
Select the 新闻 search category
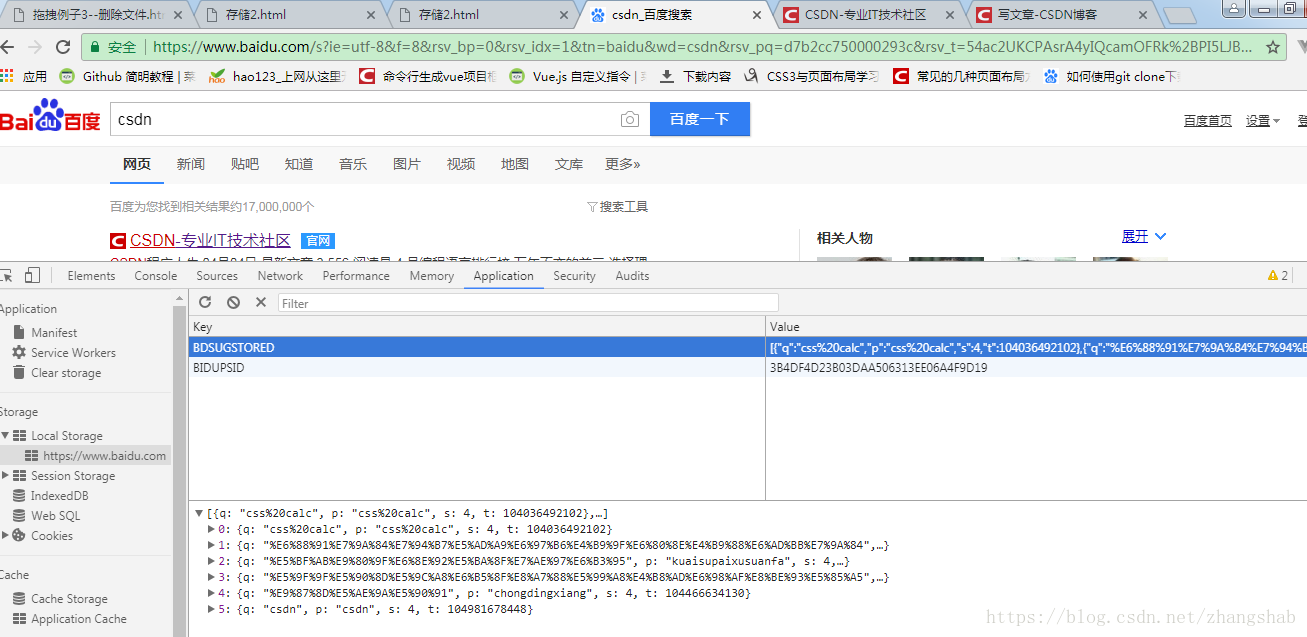pyautogui.click(x=191, y=164)
